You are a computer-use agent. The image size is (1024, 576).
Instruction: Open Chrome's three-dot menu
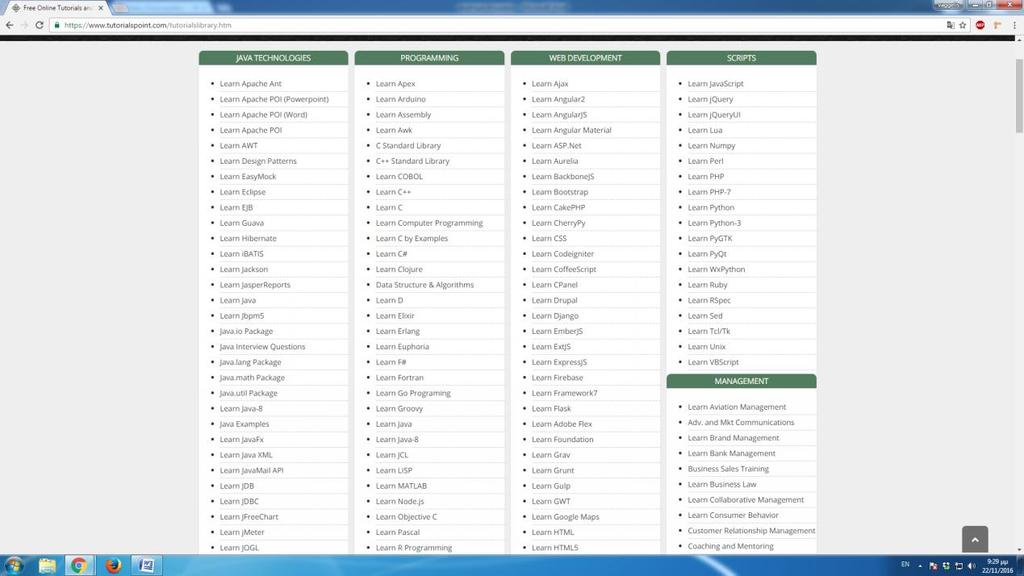click(1014, 25)
